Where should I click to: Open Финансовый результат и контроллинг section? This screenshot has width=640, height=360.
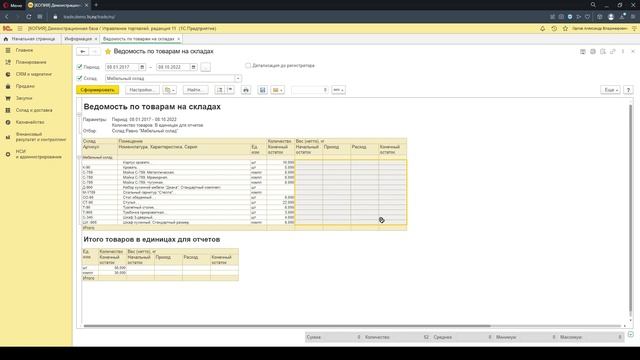point(40,137)
